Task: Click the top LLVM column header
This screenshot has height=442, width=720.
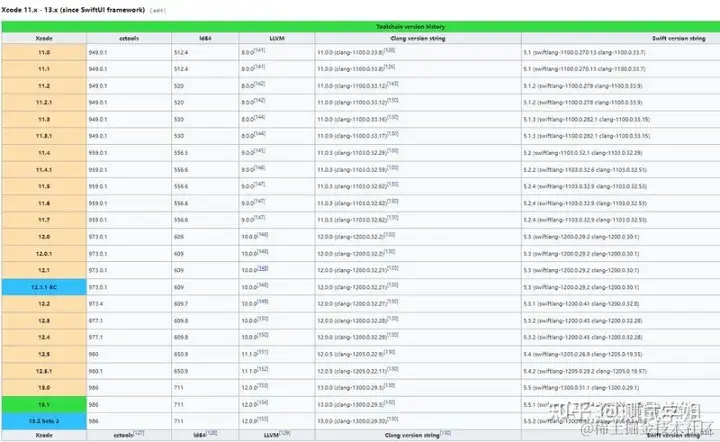Action: 277,39
